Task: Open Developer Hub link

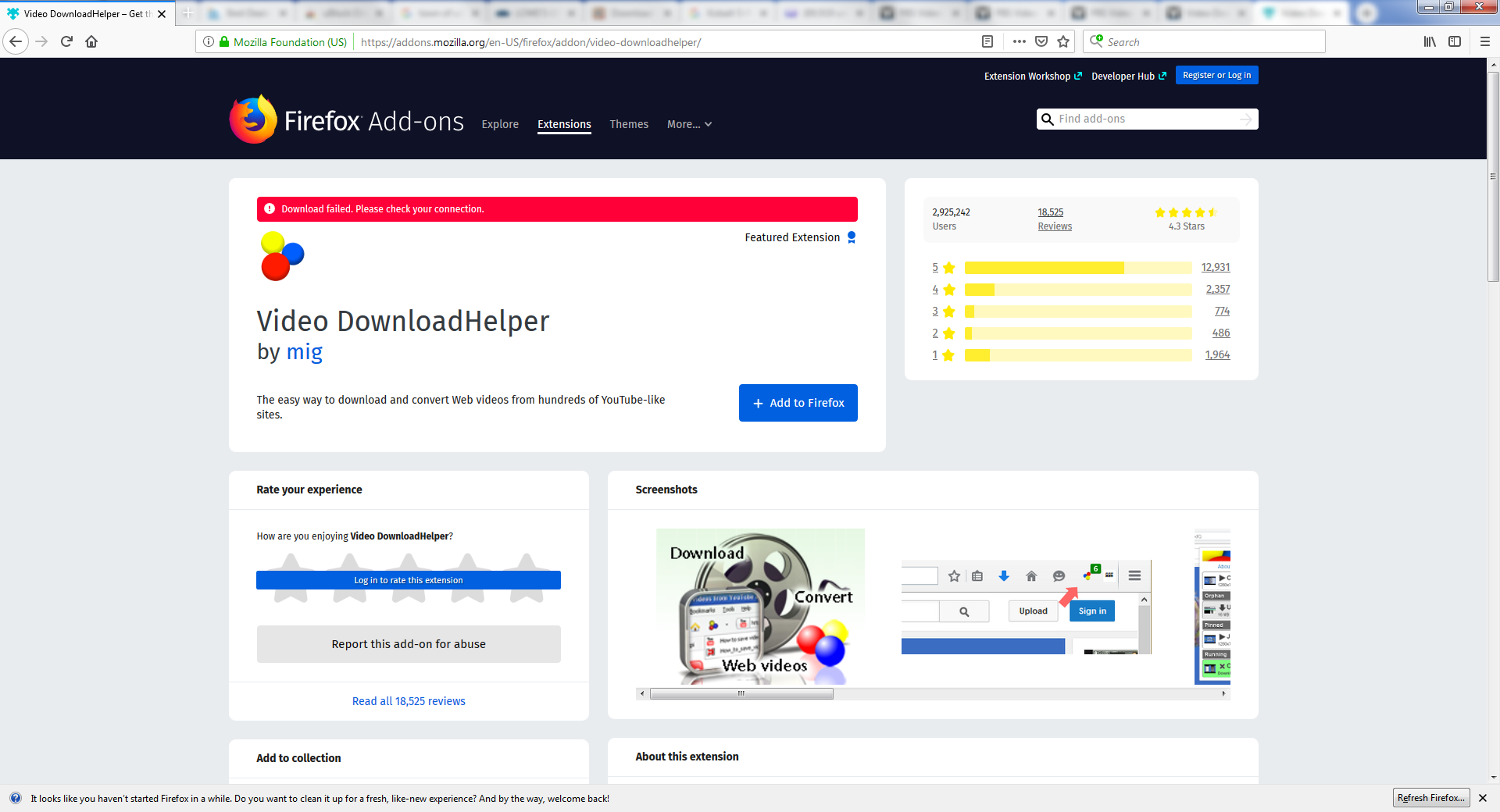Action: [1129, 76]
